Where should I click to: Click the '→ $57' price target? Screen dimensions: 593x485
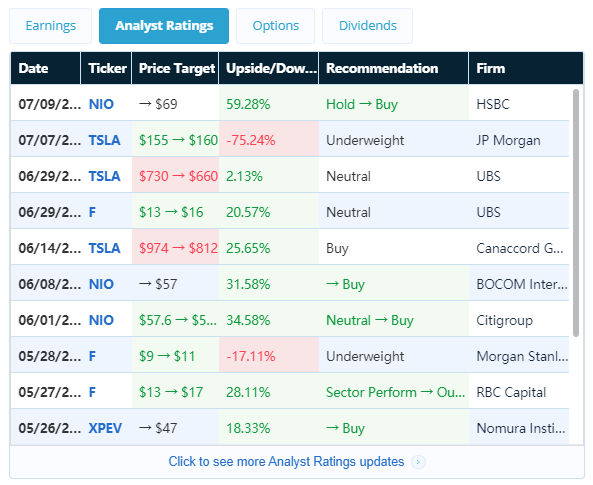158,284
